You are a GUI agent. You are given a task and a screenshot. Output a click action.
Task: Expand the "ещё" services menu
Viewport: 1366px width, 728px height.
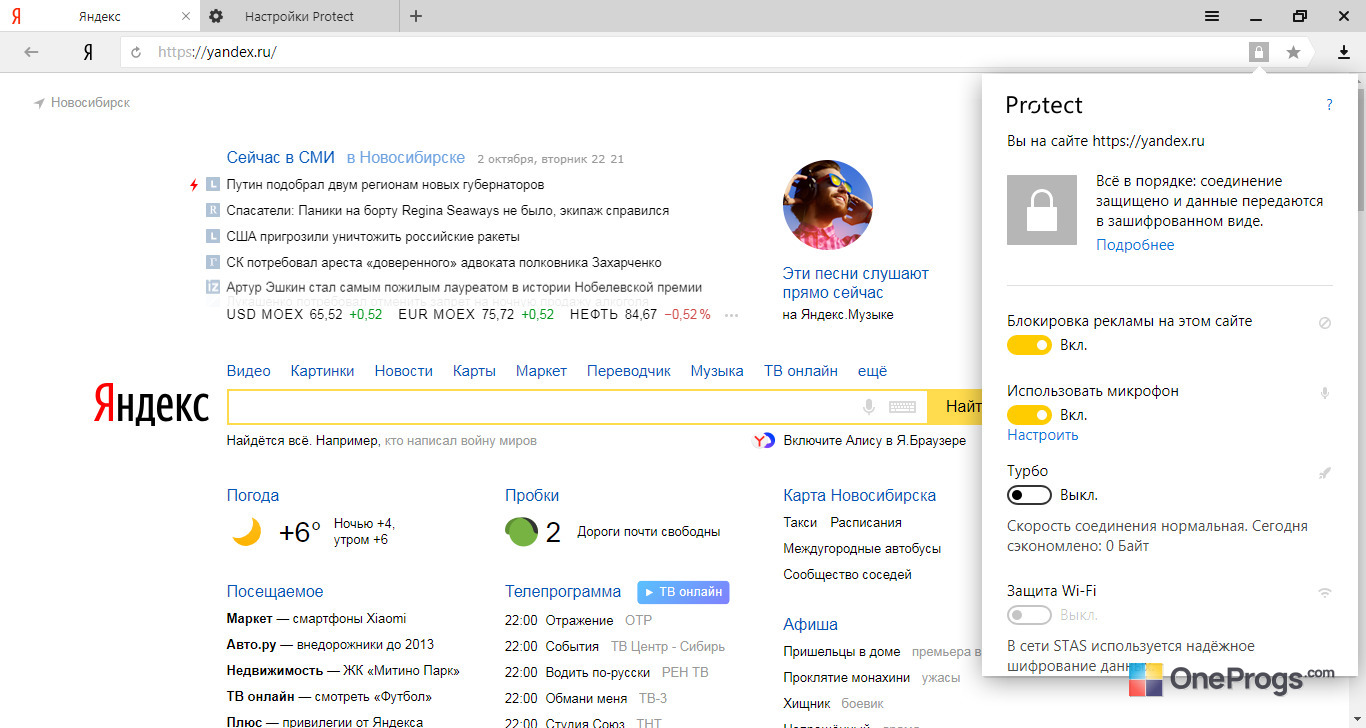click(x=873, y=371)
